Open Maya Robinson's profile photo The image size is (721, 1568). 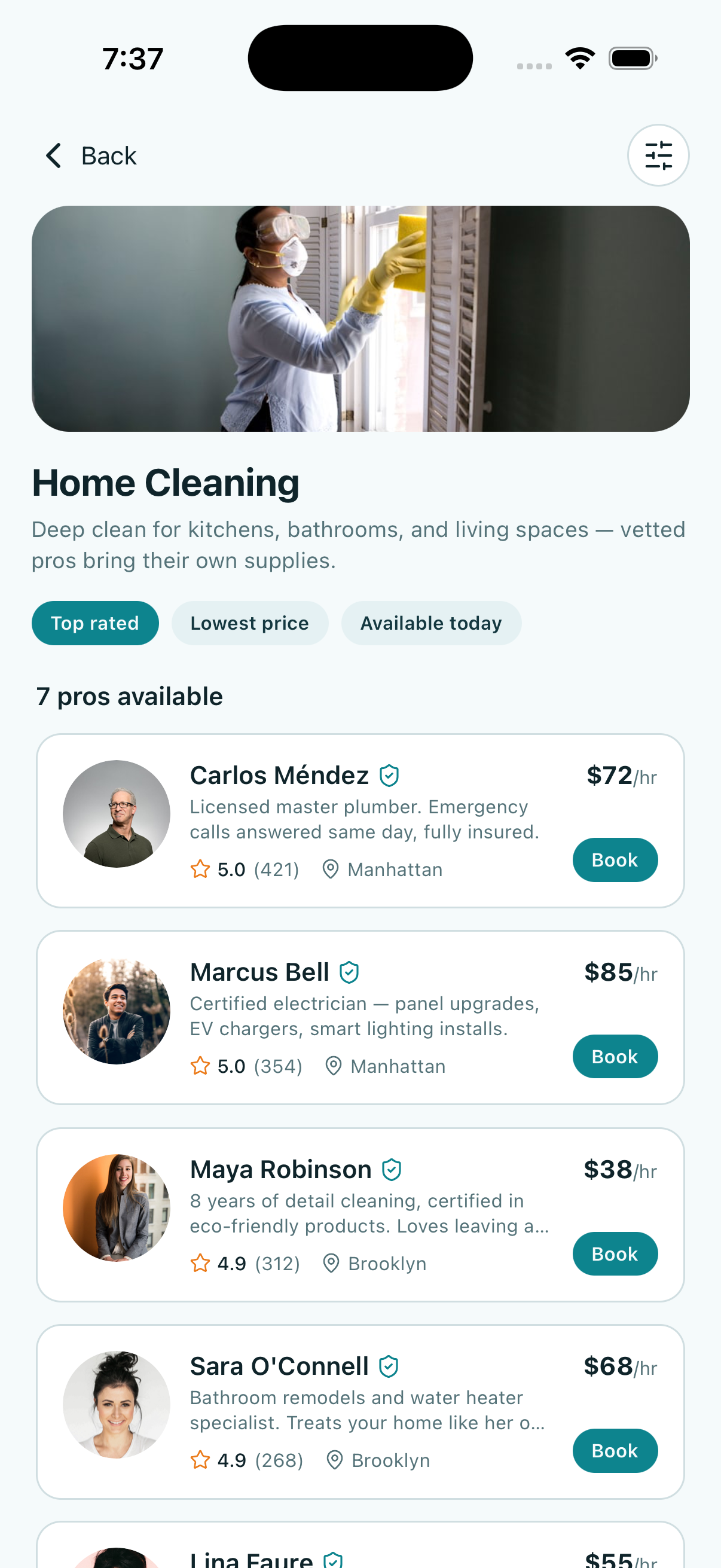tap(116, 1207)
